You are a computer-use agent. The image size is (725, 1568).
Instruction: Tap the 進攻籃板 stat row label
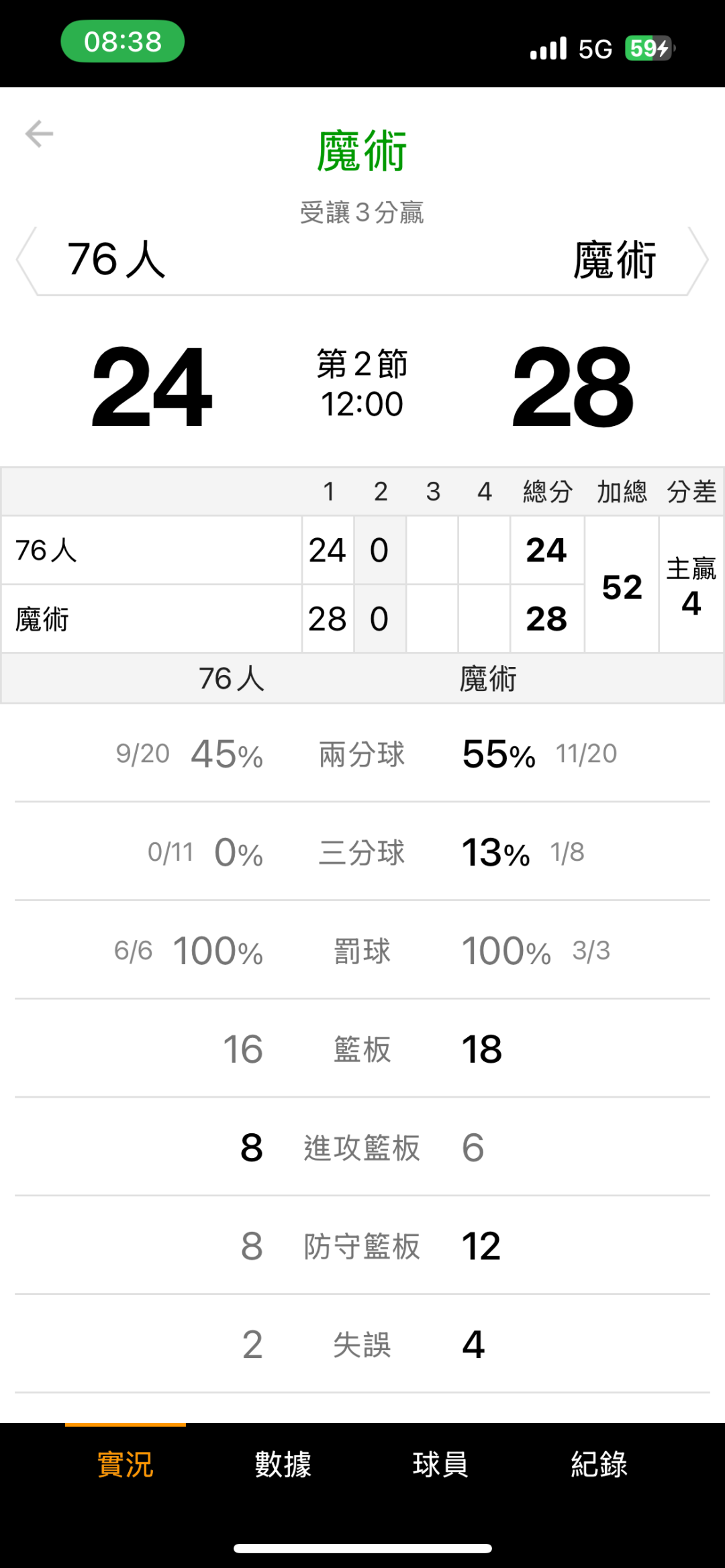[362, 1148]
